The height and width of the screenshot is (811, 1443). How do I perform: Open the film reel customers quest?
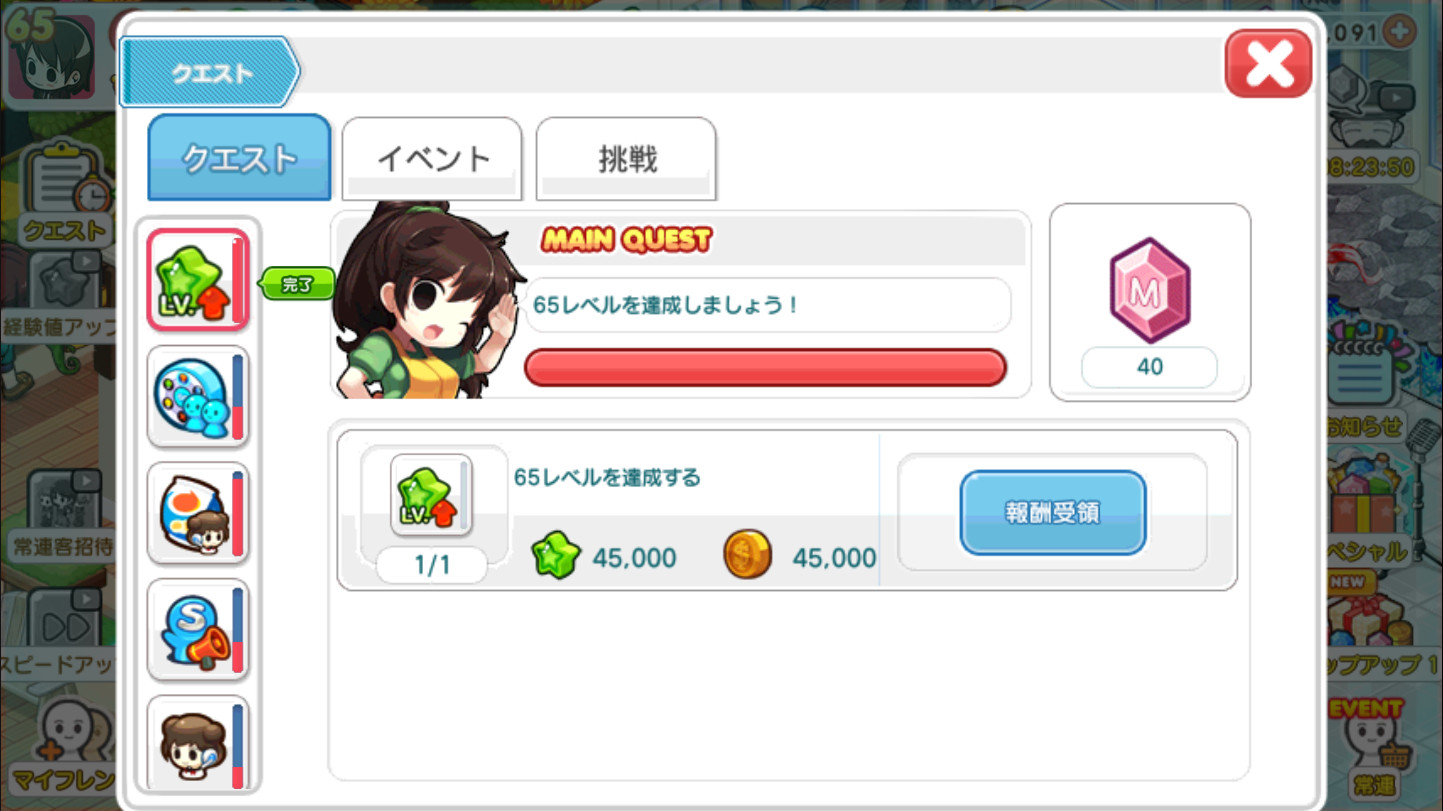click(x=198, y=397)
